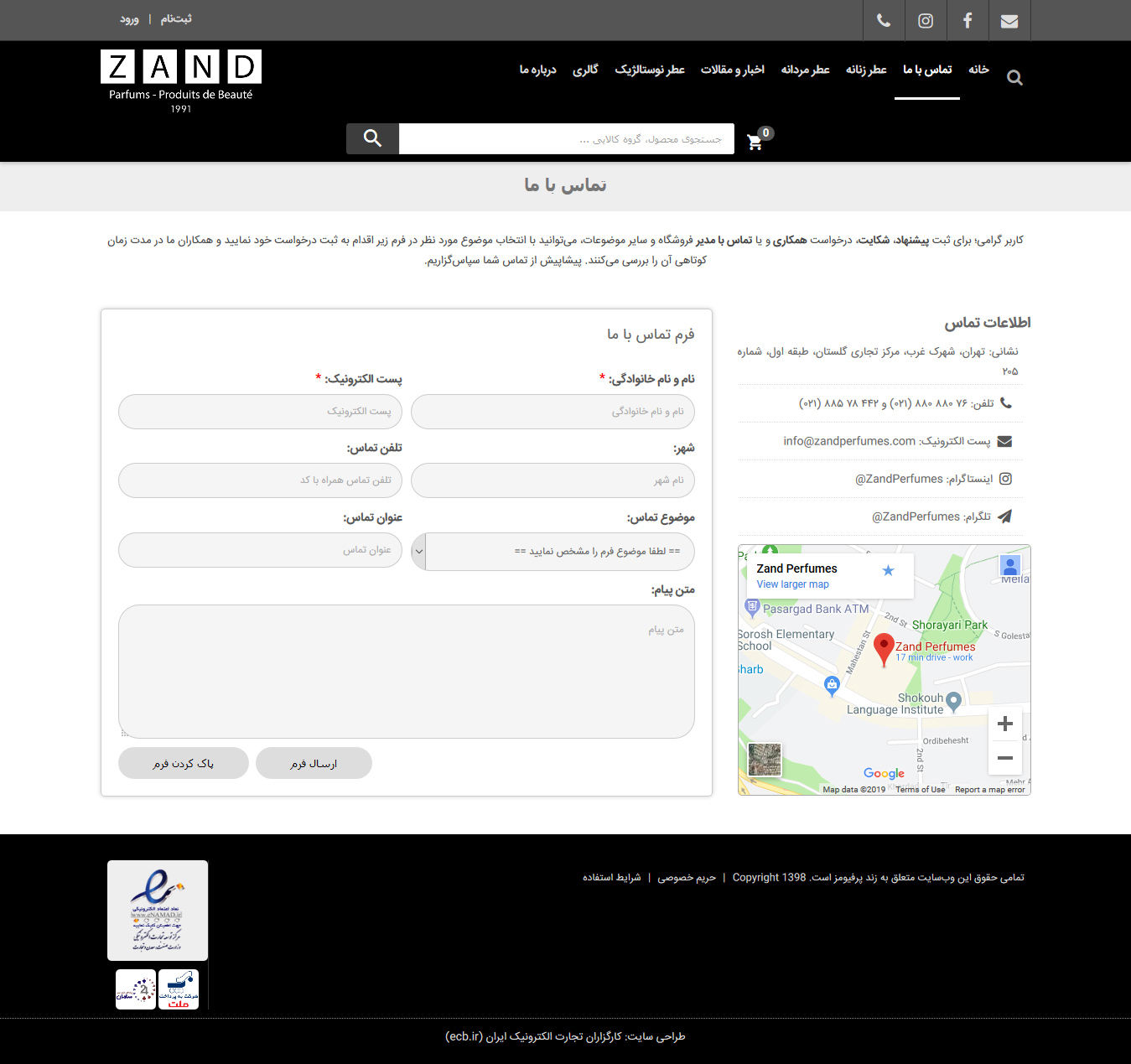Click the پاک کردن فرم reset button

184,763
